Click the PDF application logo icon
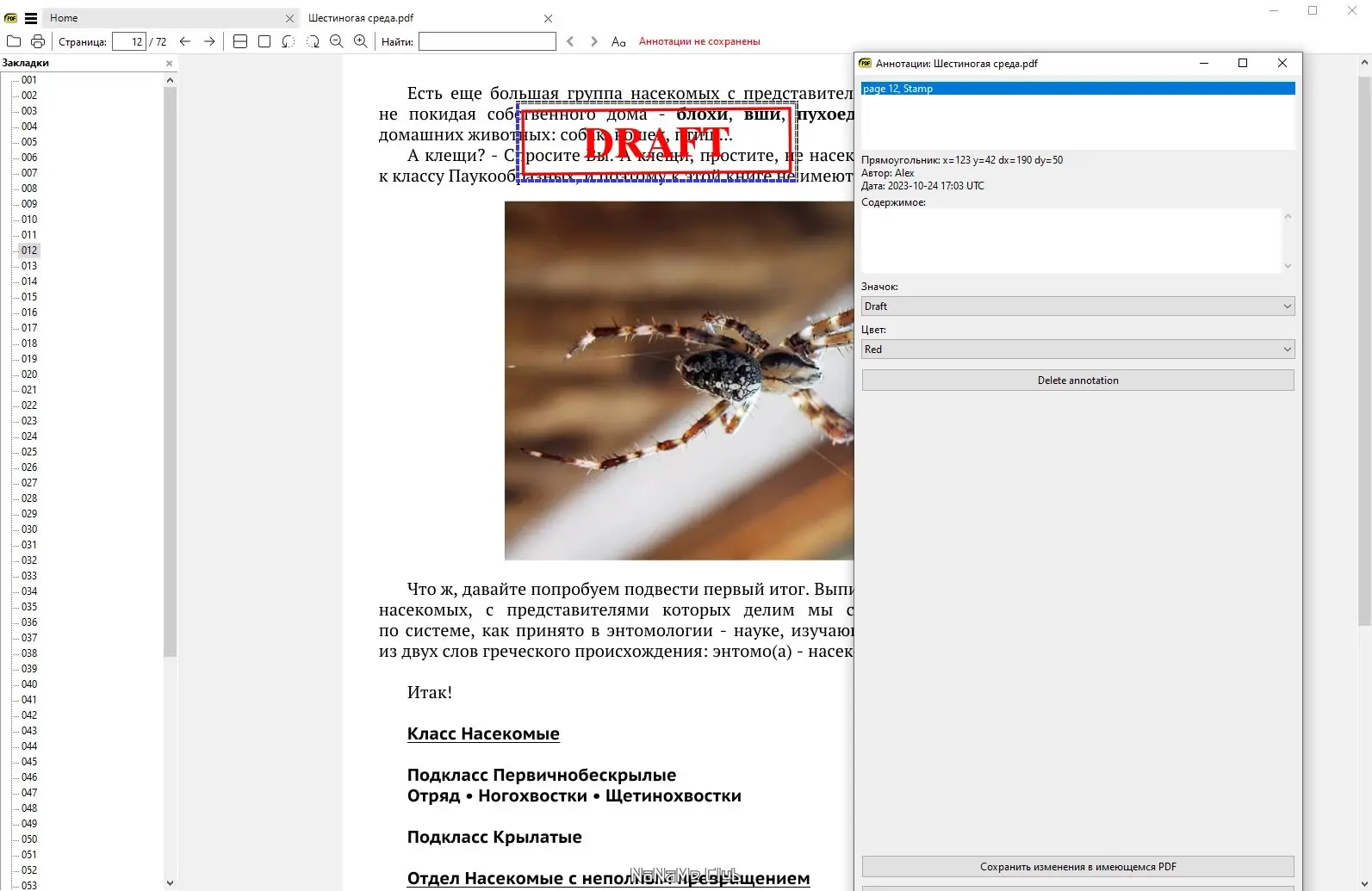Viewport: 1372px width, 891px height. pyautogui.click(x=11, y=18)
